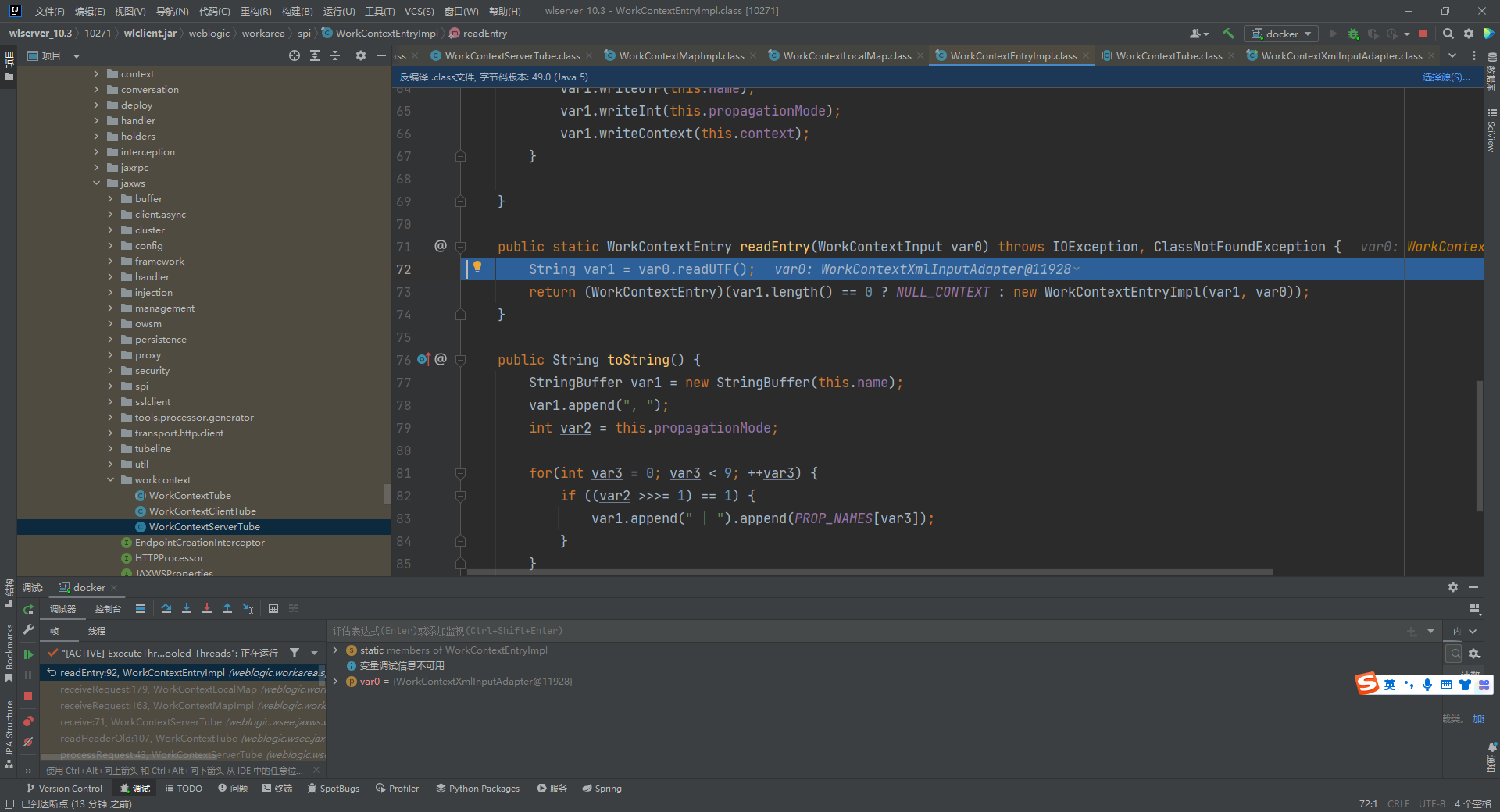Screen dimensions: 1500x812
Task: Select receiveRequest:179 WorkContextLocalMap frame
Action: (184, 689)
